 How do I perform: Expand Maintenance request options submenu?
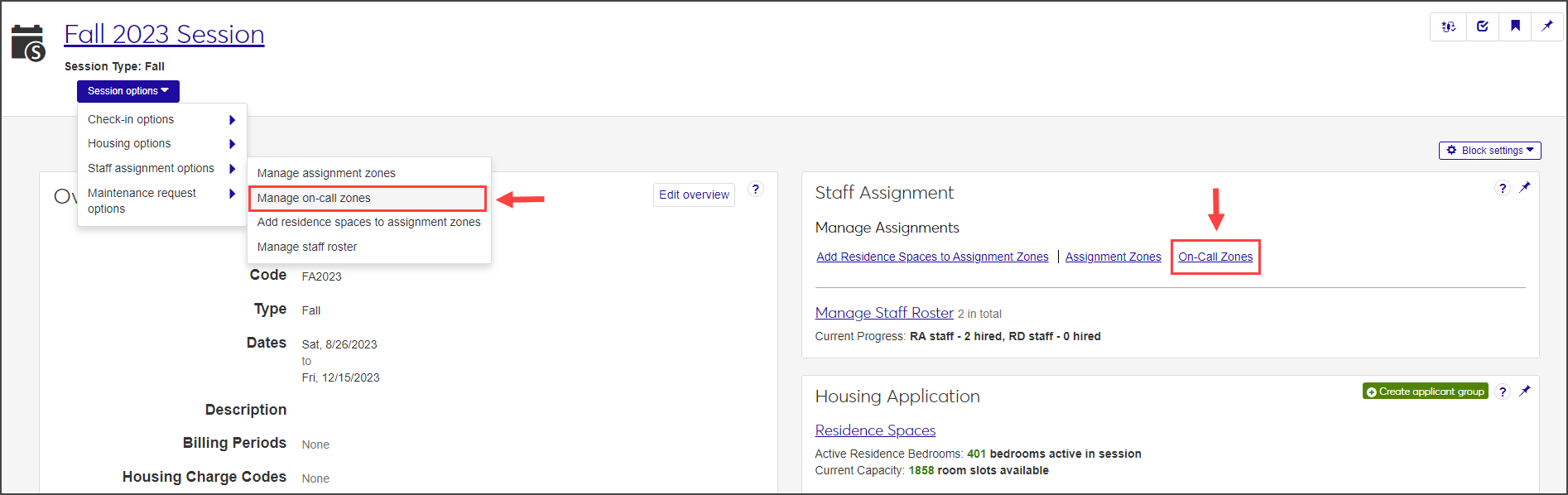162,200
